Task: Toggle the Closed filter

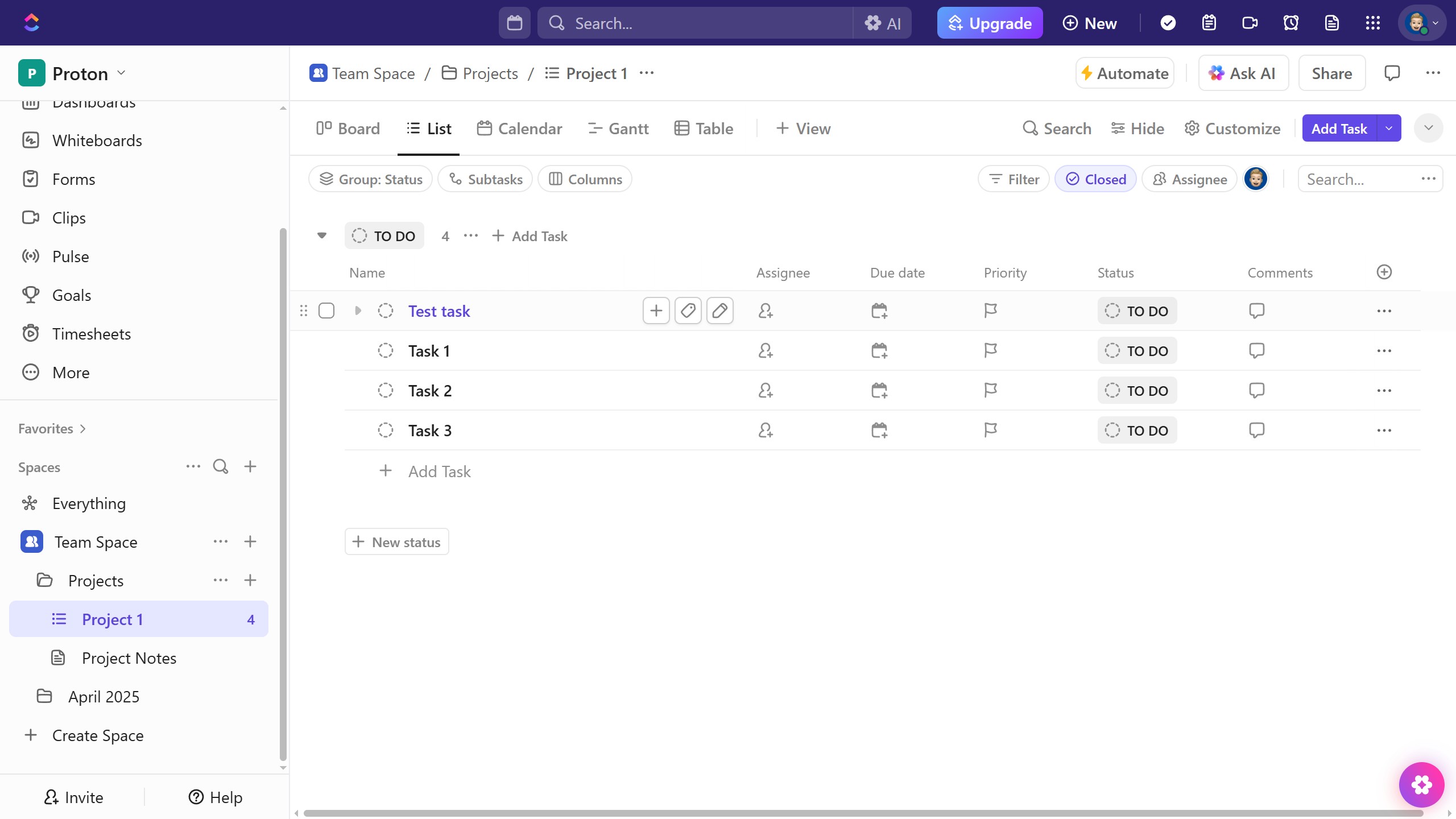Action: tap(1095, 179)
